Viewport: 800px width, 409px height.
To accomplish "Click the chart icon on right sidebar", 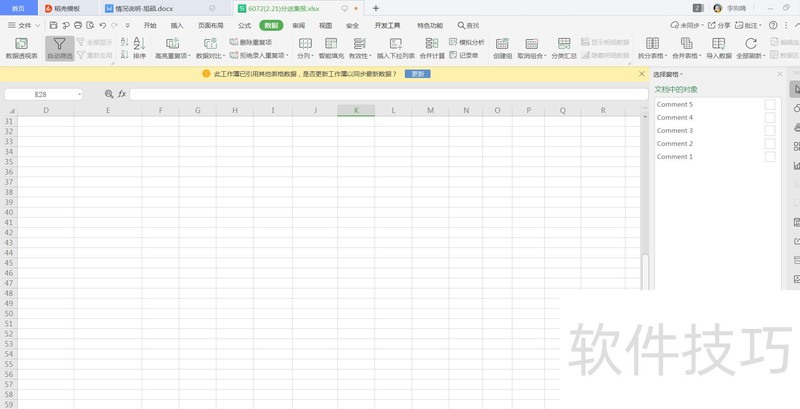I will [x=796, y=165].
